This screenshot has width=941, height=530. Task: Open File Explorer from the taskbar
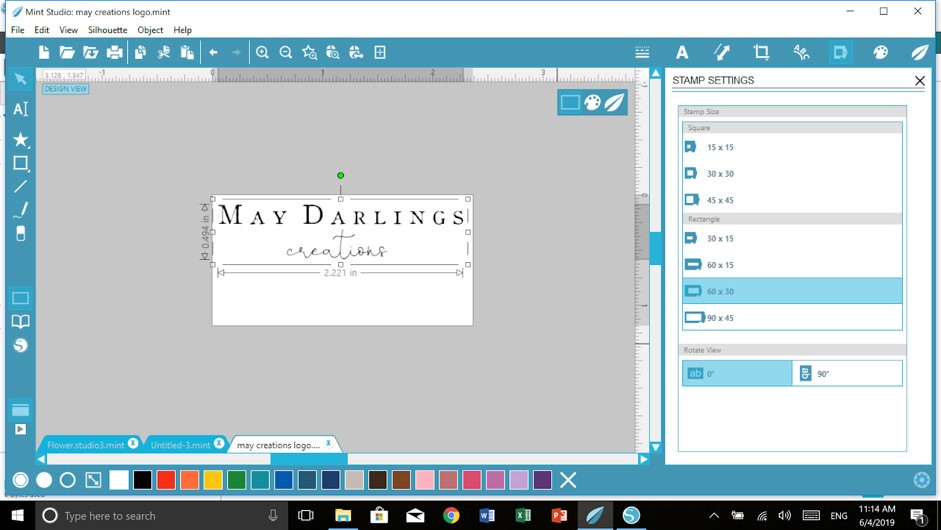[343, 516]
